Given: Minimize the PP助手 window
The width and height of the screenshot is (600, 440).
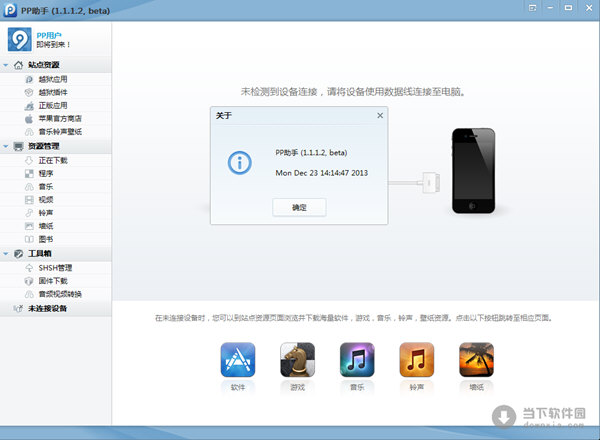Looking at the screenshot, I should pos(550,8).
